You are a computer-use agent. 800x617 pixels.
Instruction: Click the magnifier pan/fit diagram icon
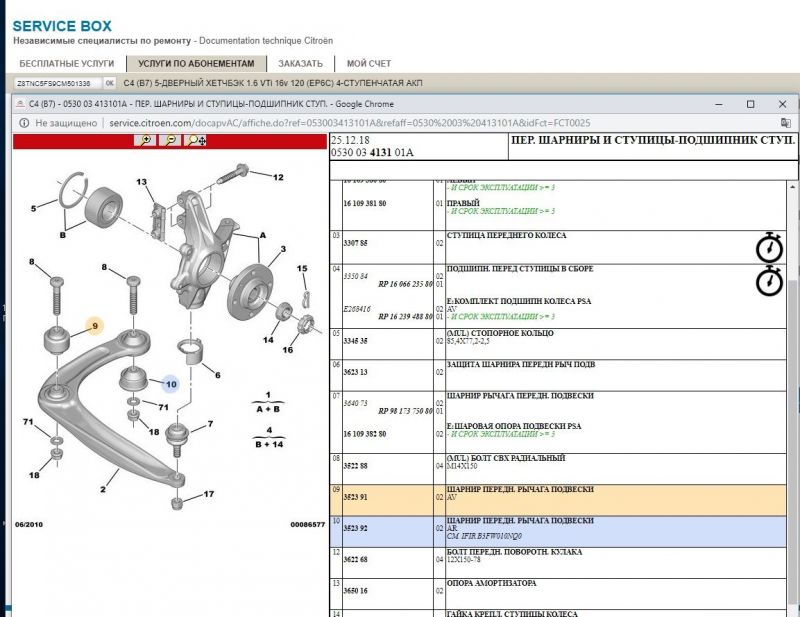(x=196, y=141)
